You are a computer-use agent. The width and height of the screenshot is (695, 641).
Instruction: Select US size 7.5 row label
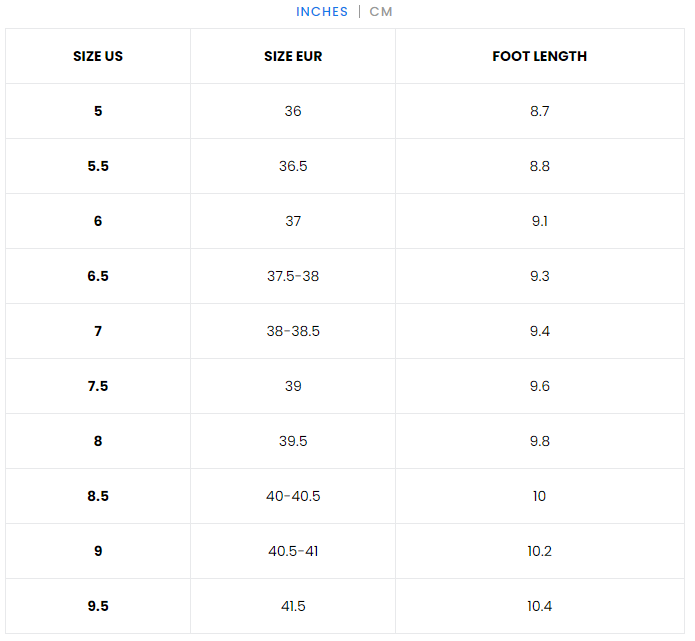point(98,386)
